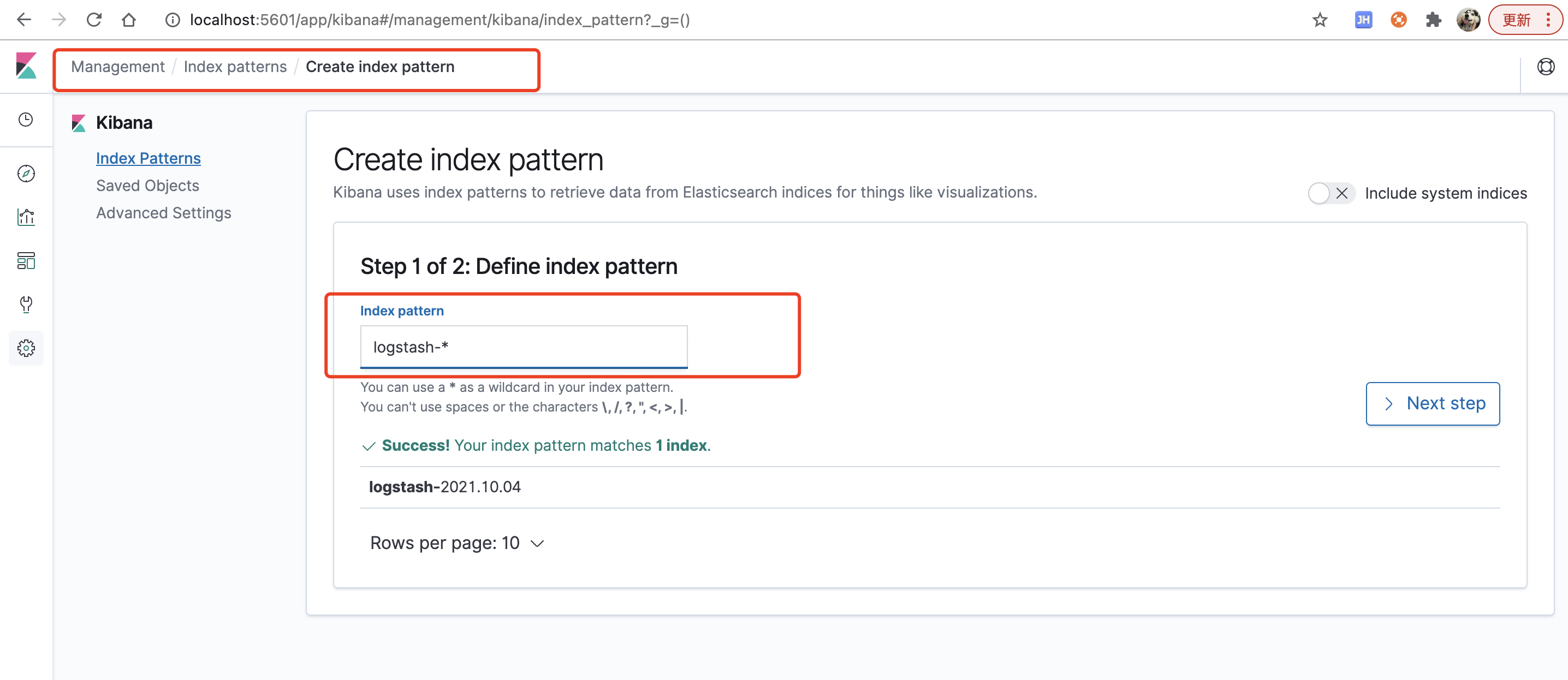1568x680 pixels.
Task: Expand the Rows per page dropdown
Action: point(456,543)
